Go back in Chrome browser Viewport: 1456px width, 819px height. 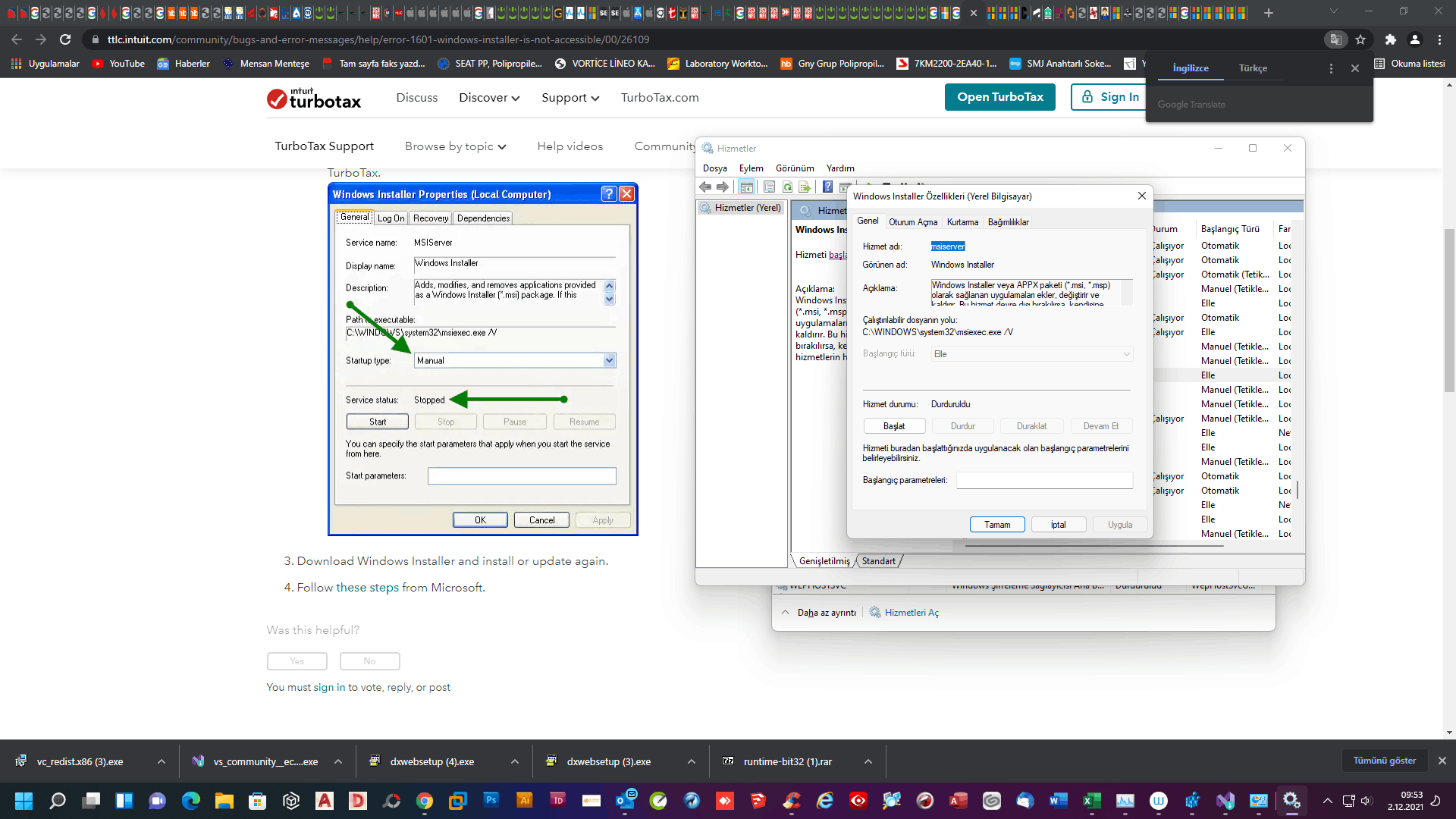(x=17, y=39)
